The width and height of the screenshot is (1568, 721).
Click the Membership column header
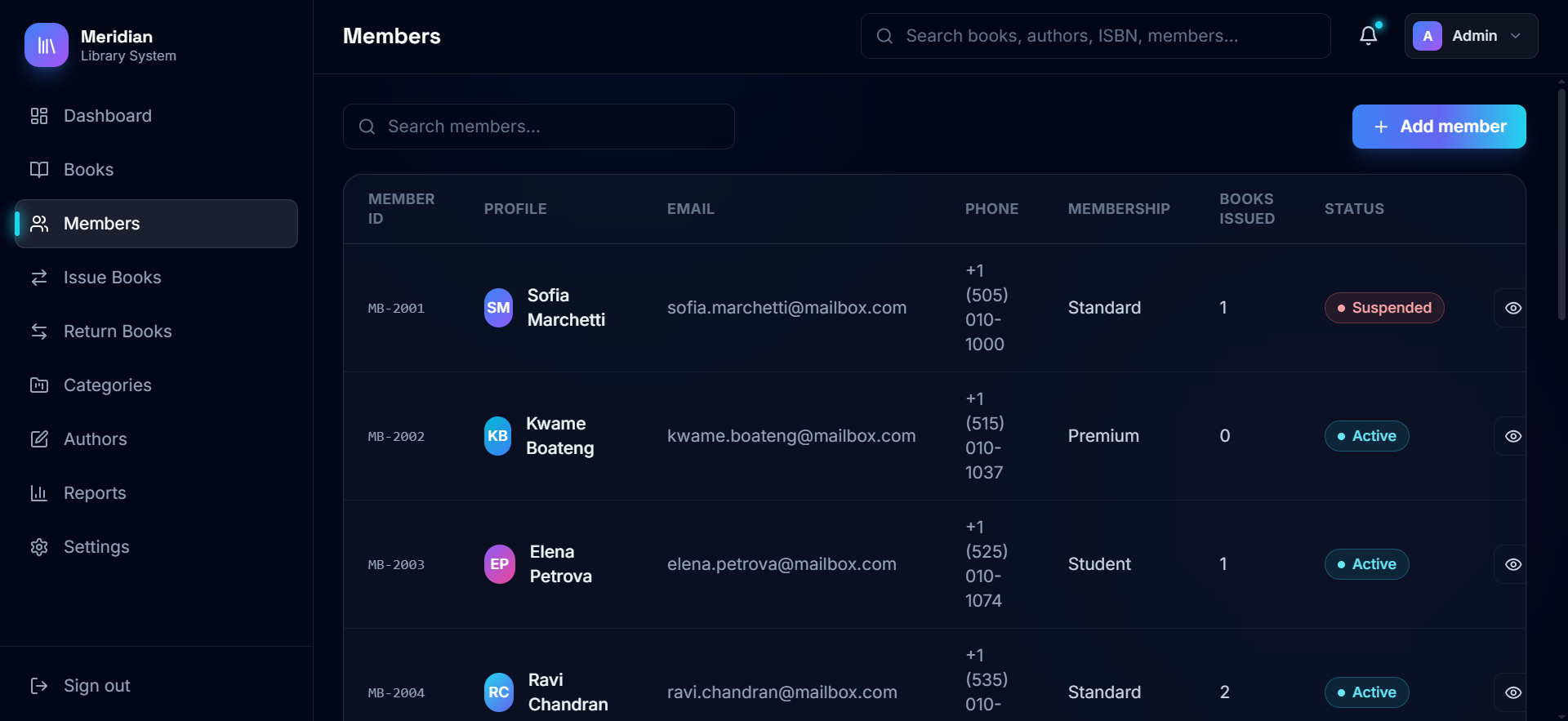(1119, 209)
